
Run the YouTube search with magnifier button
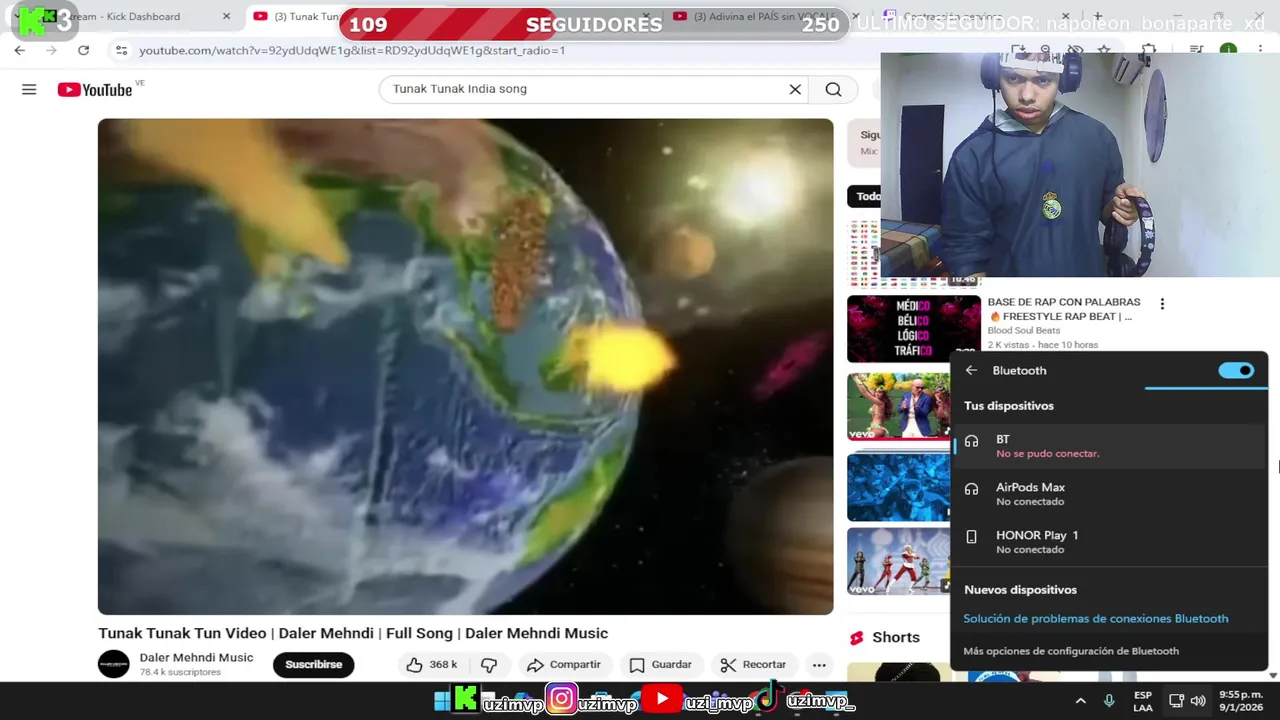click(833, 89)
